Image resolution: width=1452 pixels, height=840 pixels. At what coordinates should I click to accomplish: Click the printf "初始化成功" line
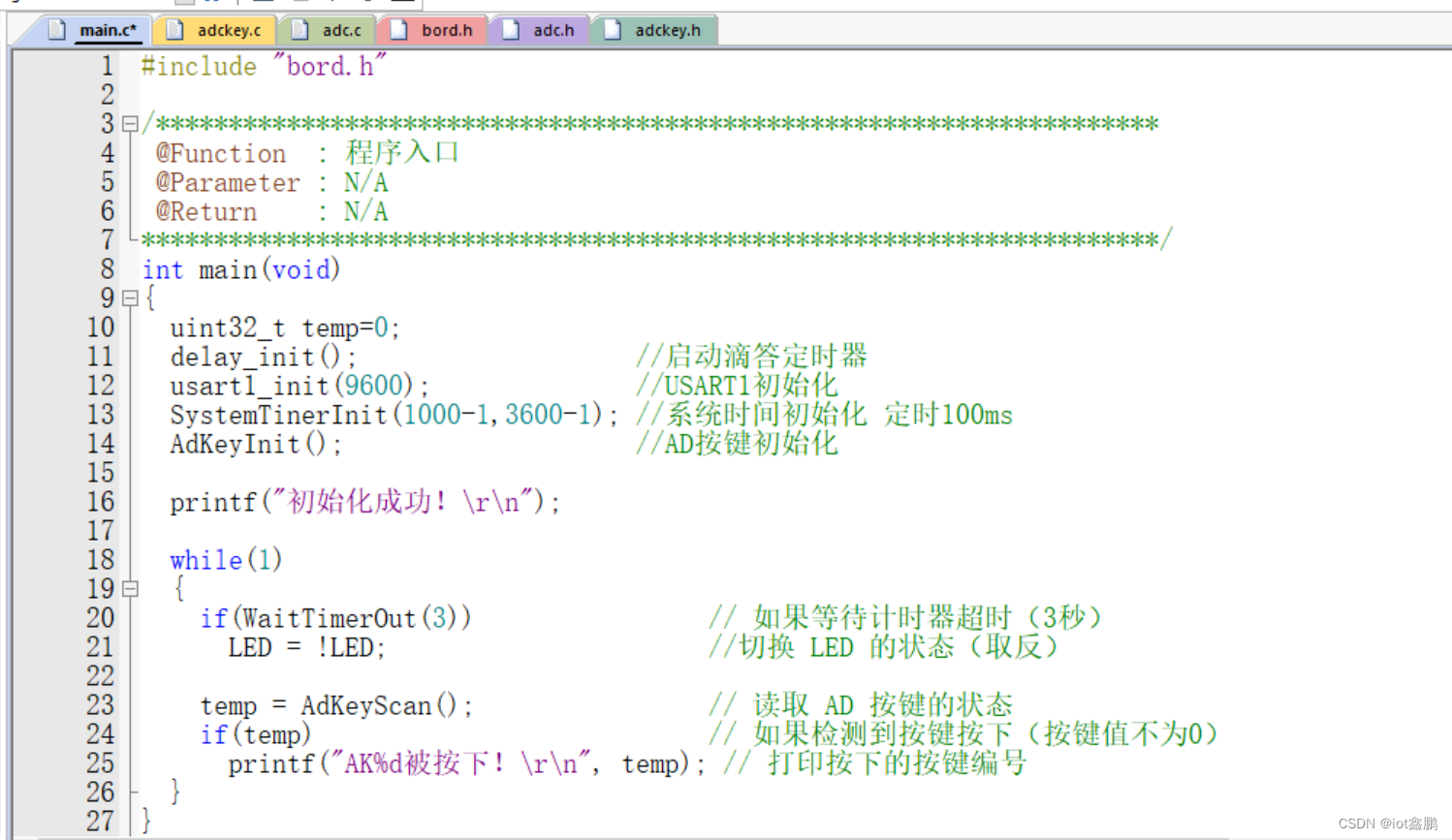pyautogui.click(x=365, y=502)
